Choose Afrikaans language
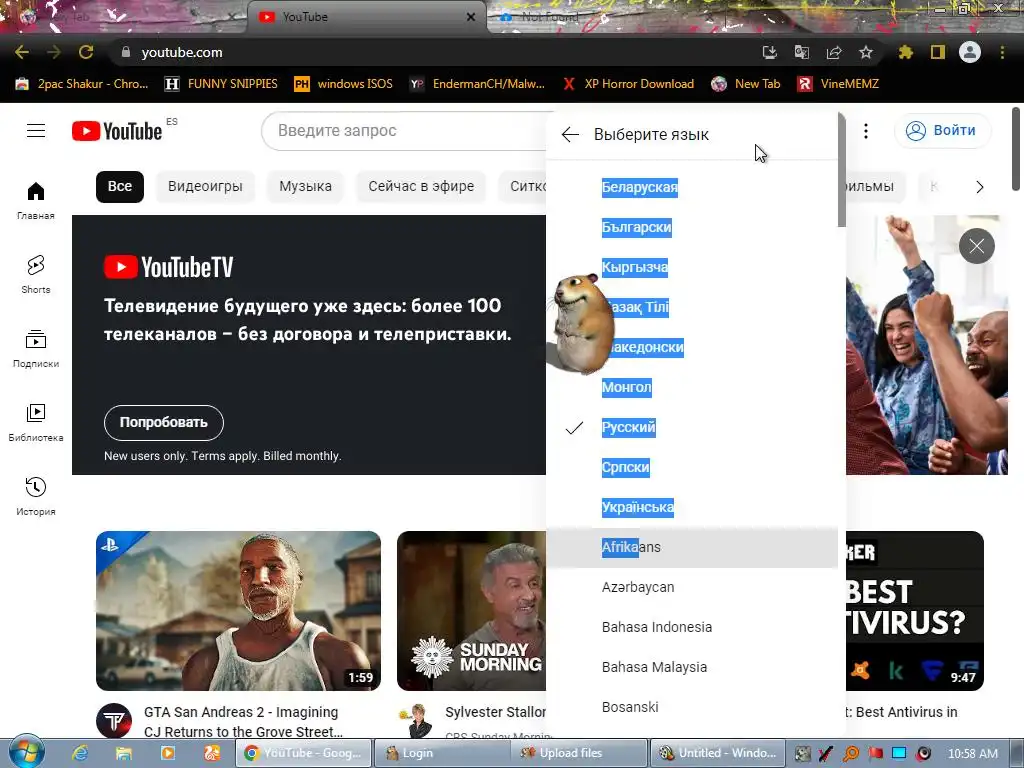1024x768 pixels. (x=692, y=547)
